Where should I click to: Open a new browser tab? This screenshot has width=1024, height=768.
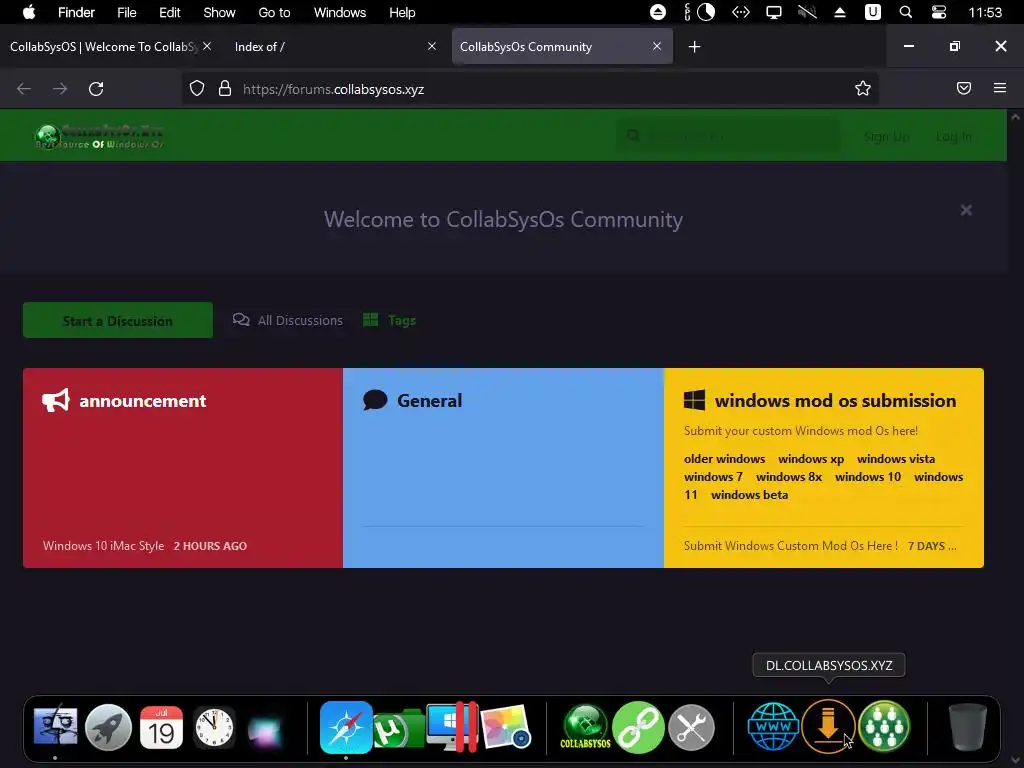pos(695,46)
